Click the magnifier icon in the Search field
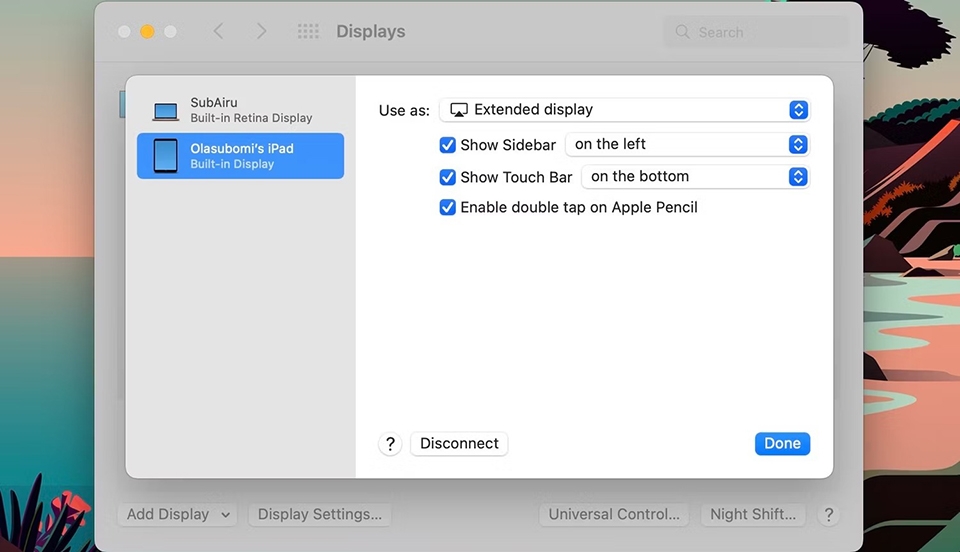 click(682, 32)
